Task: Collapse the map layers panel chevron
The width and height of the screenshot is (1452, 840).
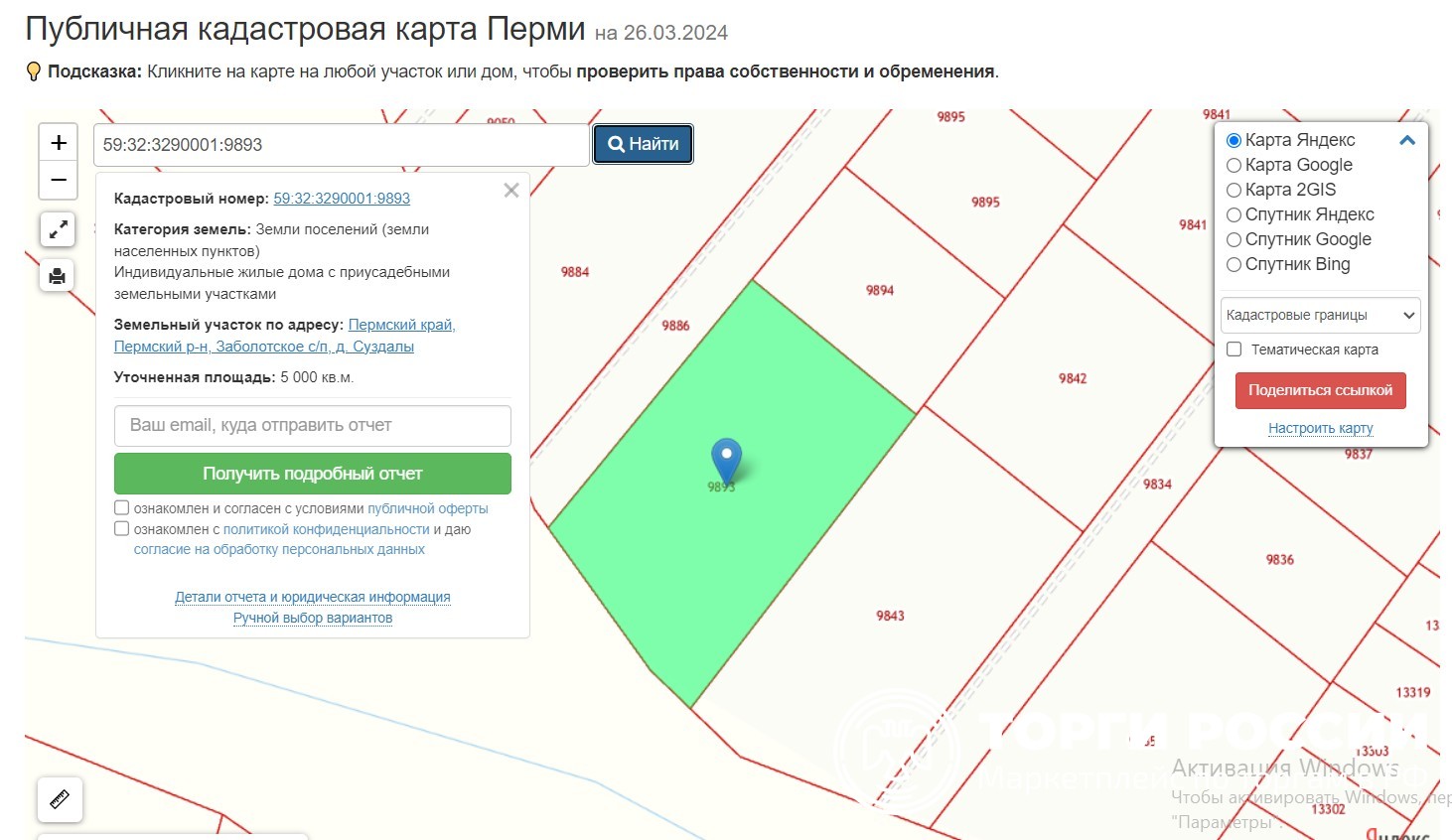Action: click(x=1406, y=140)
